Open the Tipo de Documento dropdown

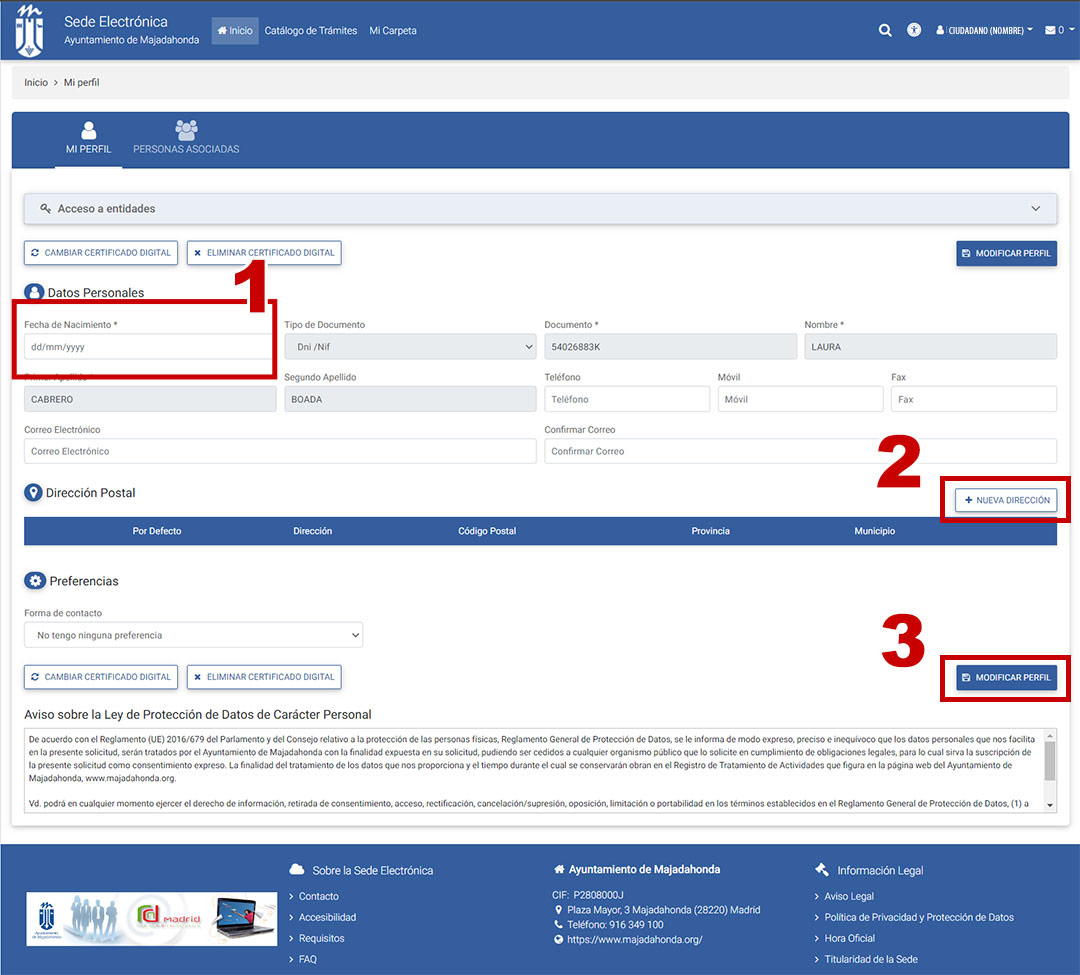coord(410,347)
